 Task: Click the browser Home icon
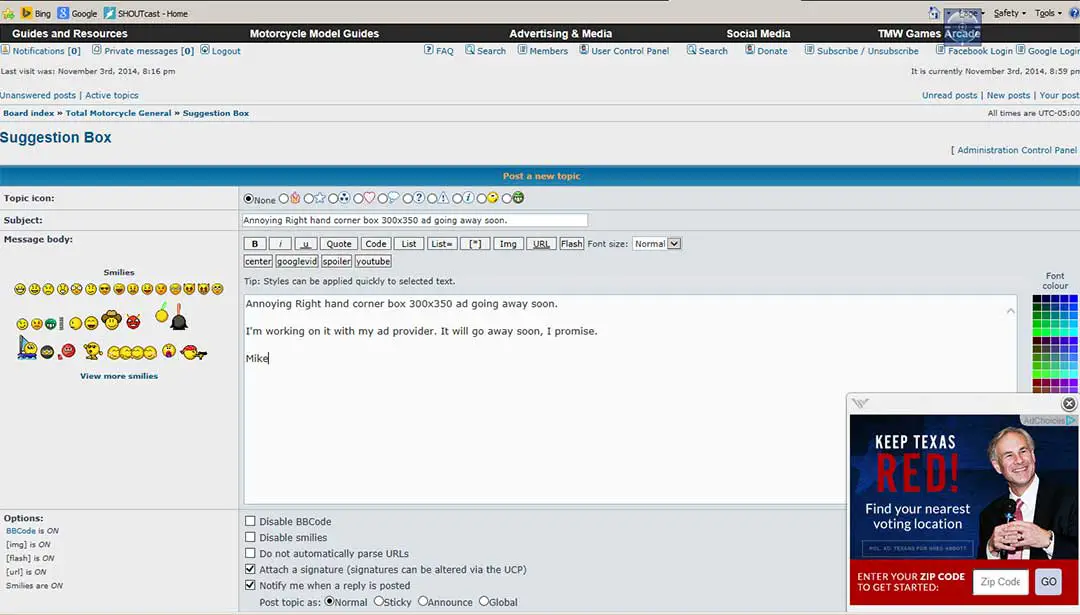[934, 13]
